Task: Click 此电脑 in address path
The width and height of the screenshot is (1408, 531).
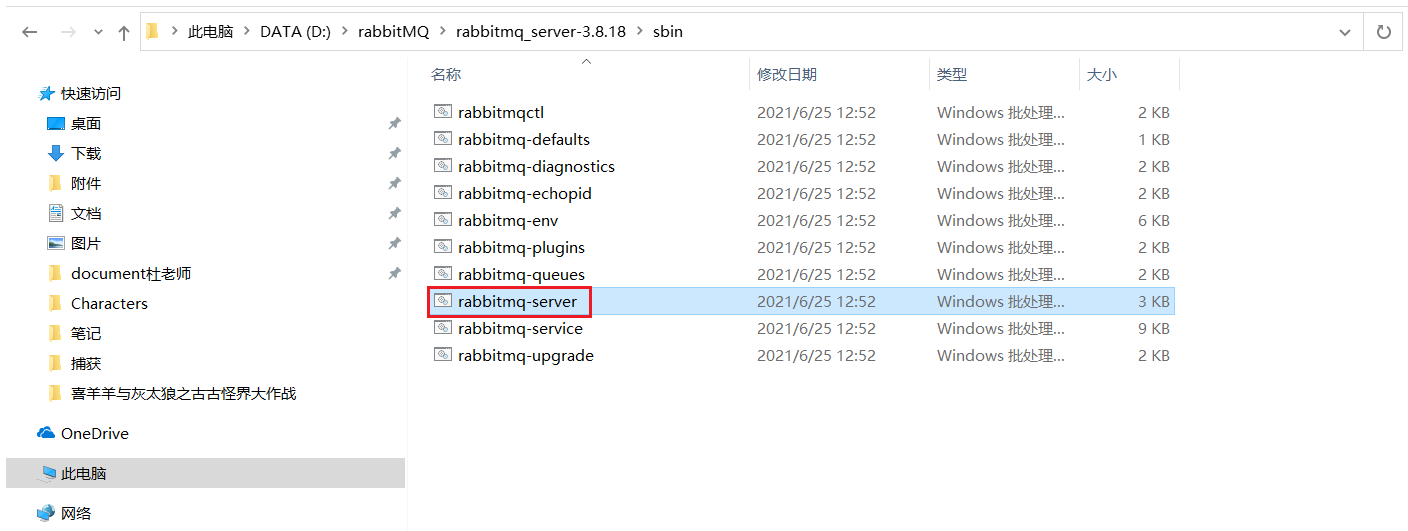Action: (x=210, y=32)
